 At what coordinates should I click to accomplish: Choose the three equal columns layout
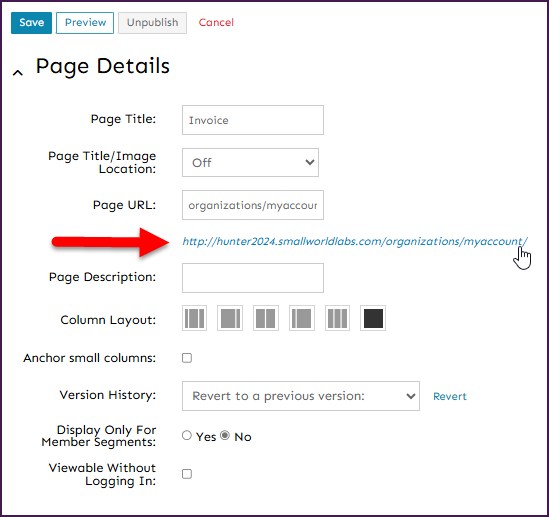coord(337,318)
